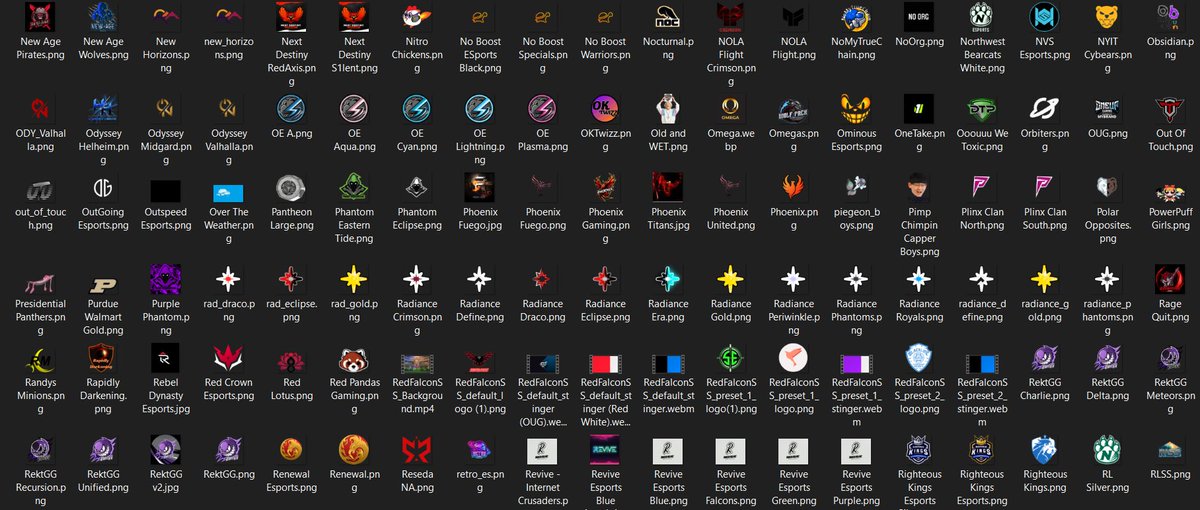Screen dimensions: 1200x510
Task: Click the RektGG v2.jpg thumbnail
Action: click(x=165, y=450)
